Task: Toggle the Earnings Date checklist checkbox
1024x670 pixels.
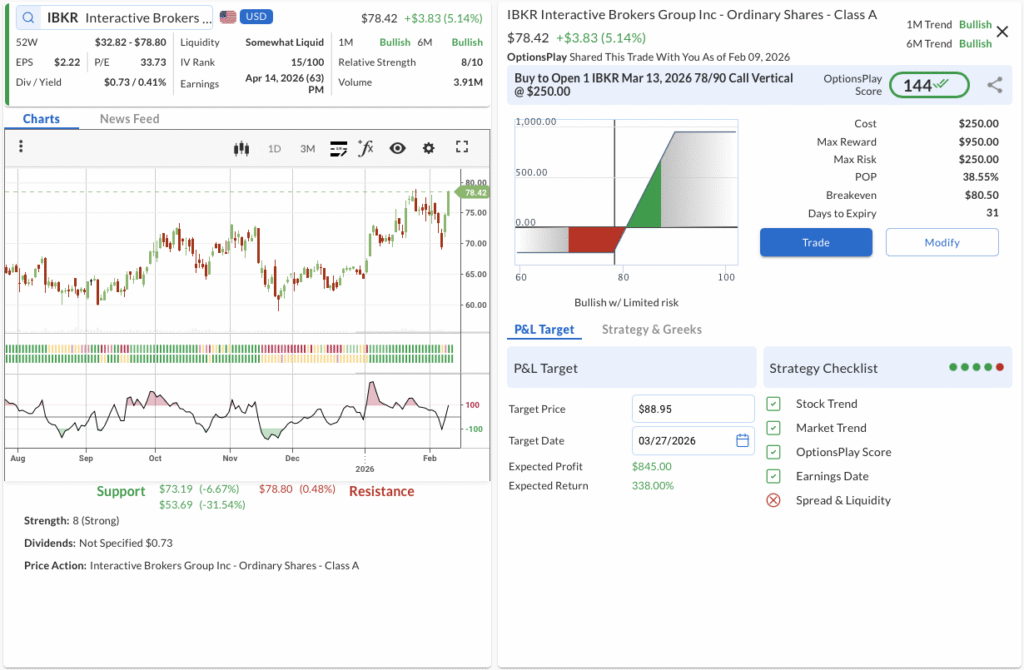Action: point(773,476)
